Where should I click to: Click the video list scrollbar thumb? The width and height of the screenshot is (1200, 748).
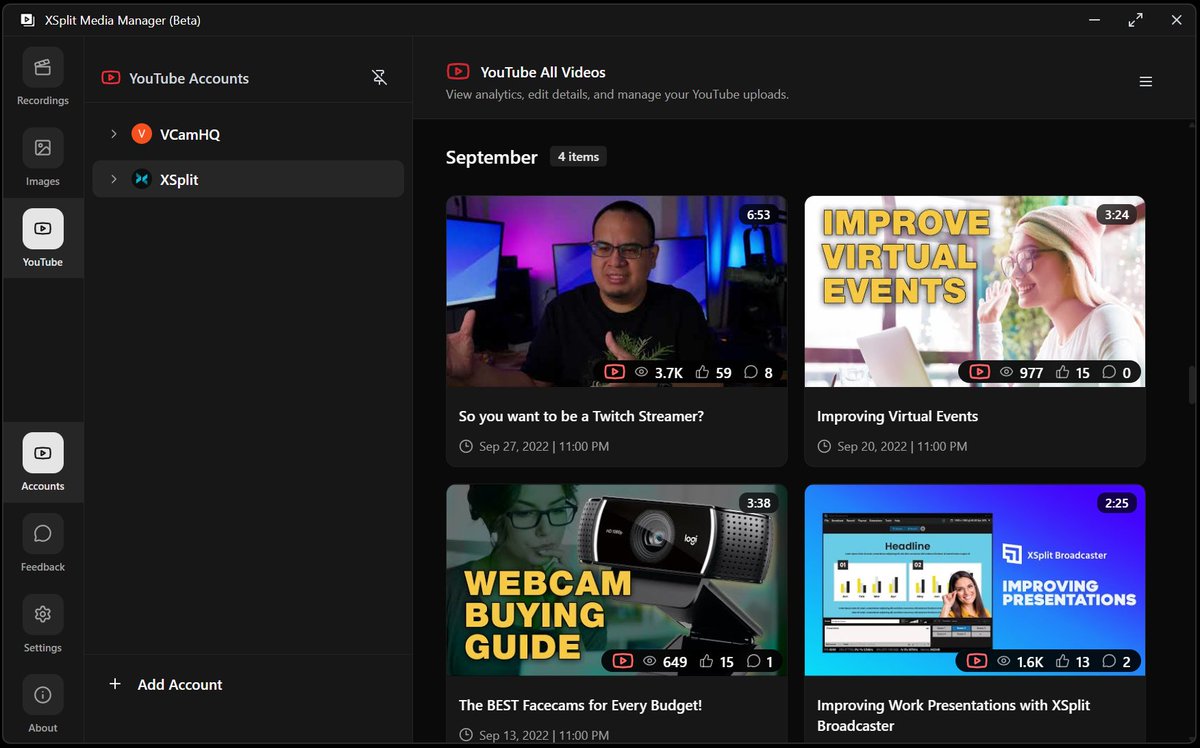(x=1191, y=385)
